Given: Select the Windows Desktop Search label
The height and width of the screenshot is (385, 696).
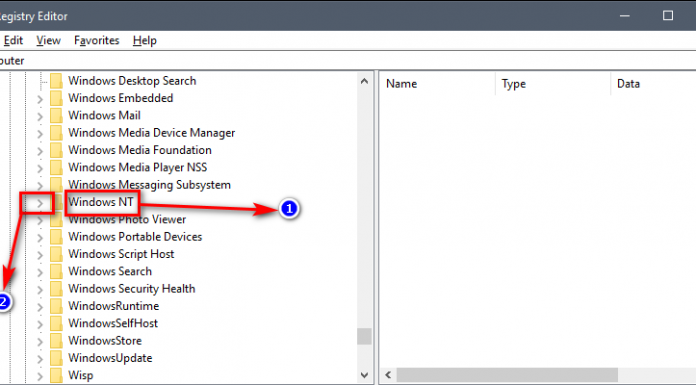Looking at the screenshot, I should [x=132, y=81].
